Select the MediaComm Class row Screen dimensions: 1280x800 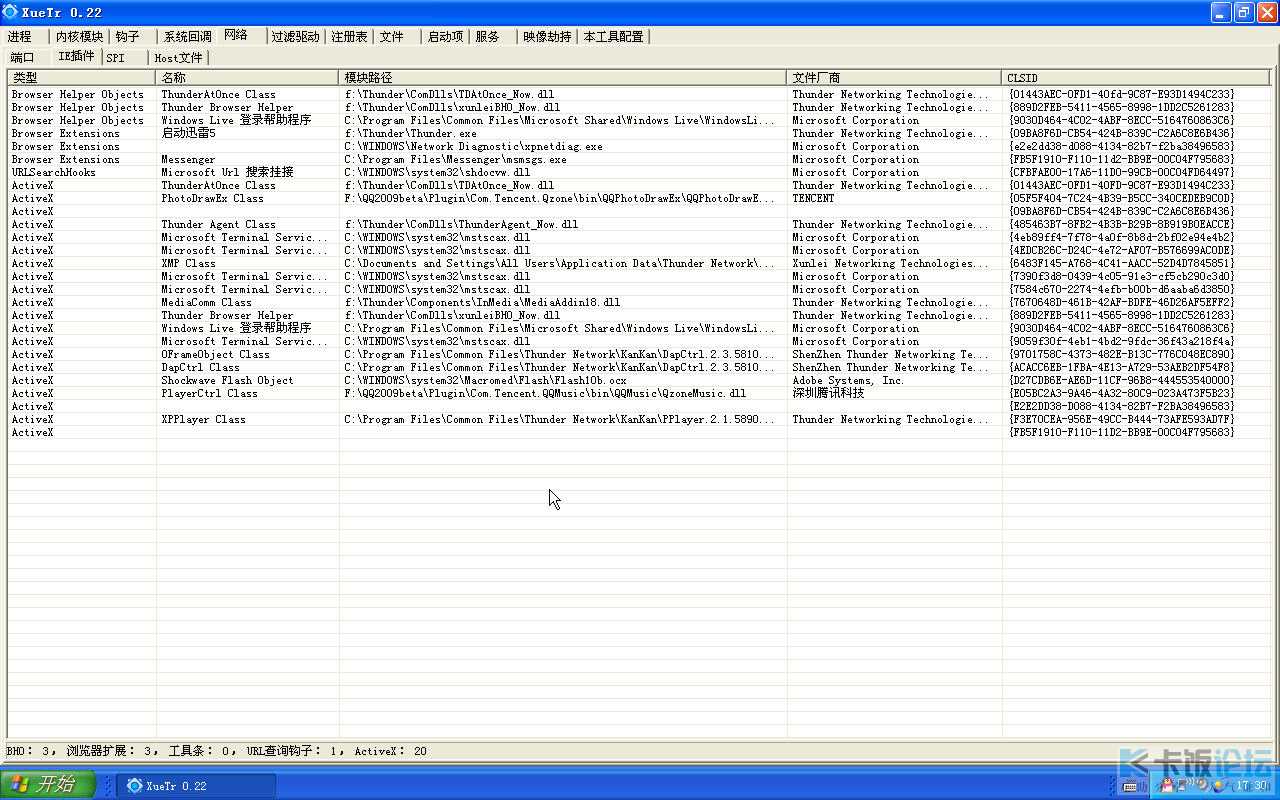coord(639,302)
